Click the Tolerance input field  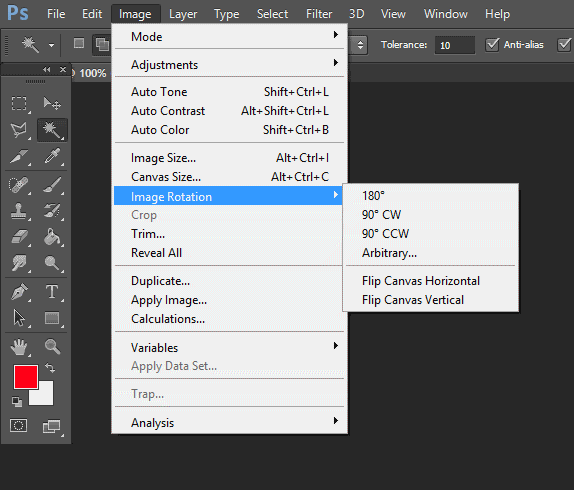point(455,45)
